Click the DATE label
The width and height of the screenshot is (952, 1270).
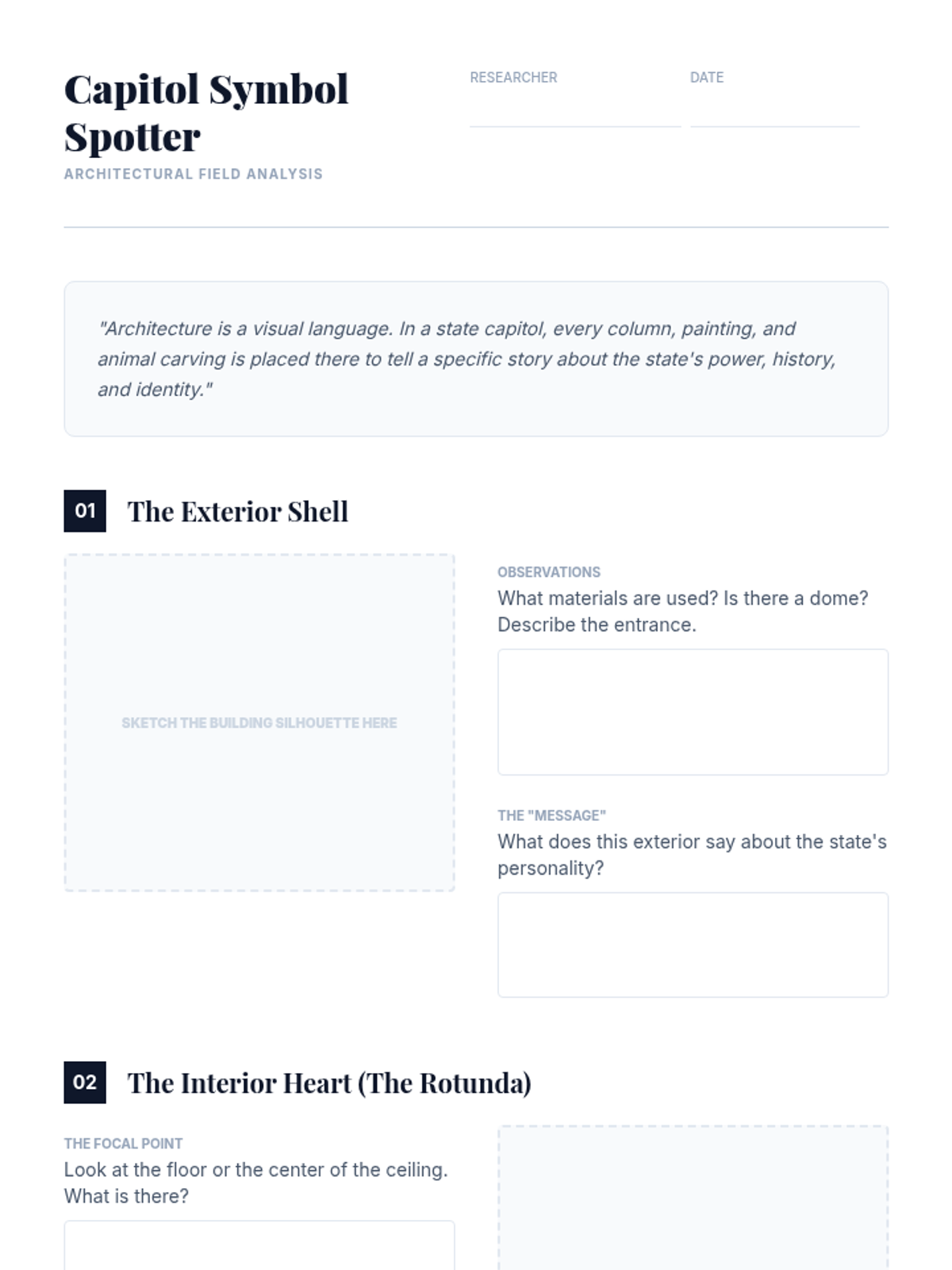pyautogui.click(x=706, y=78)
